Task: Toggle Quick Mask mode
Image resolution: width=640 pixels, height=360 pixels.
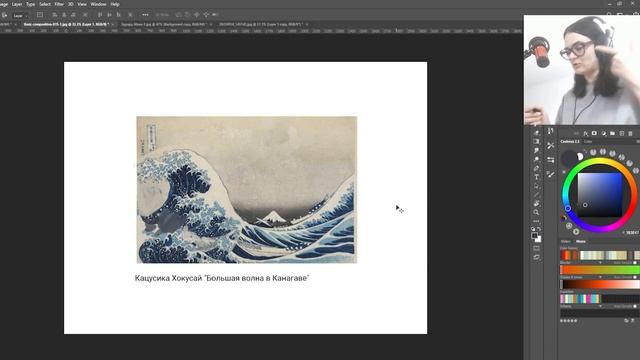Action: pos(536,248)
